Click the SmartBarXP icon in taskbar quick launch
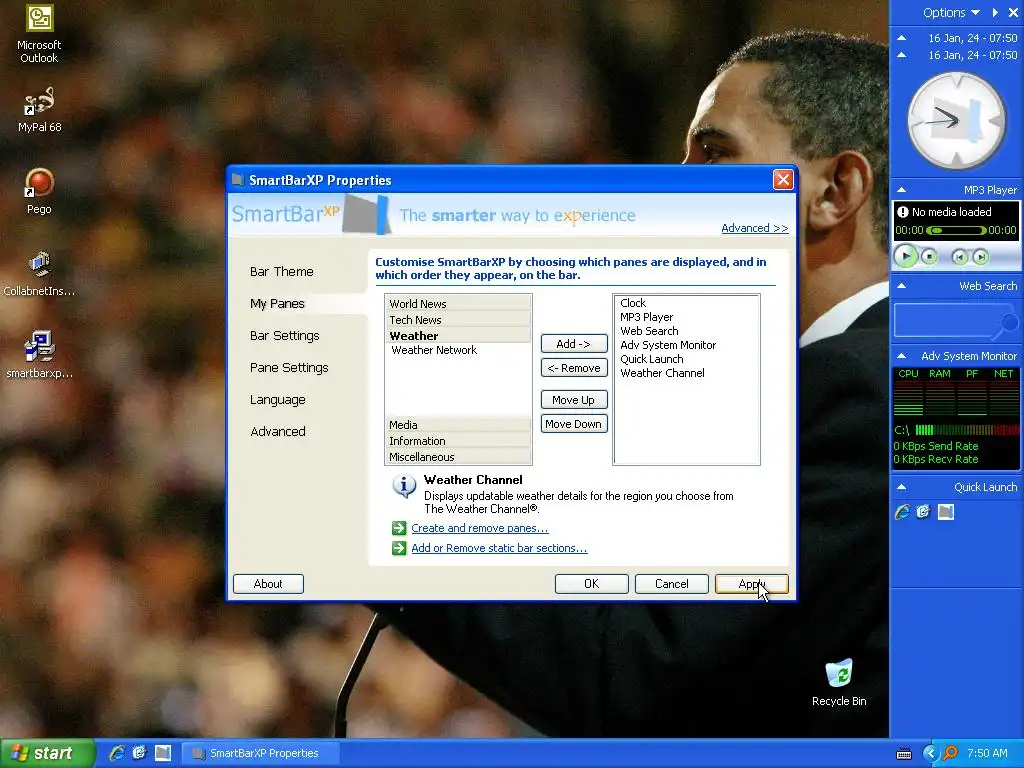This screenshot has width=1024, height=768. (x=163, y=753)
